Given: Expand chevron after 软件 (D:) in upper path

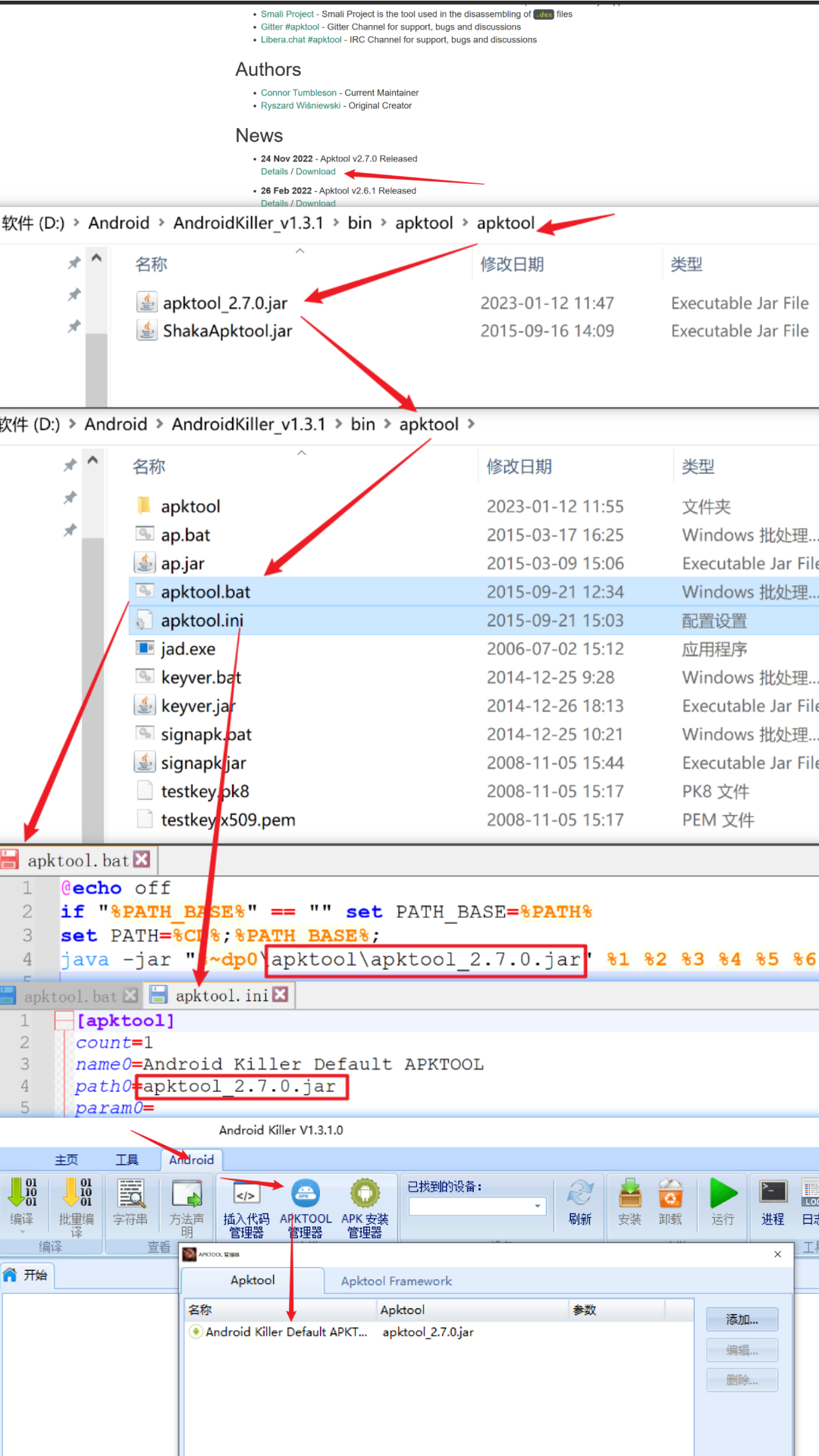Looking at the screenshot, I should [x=77, y=223].
